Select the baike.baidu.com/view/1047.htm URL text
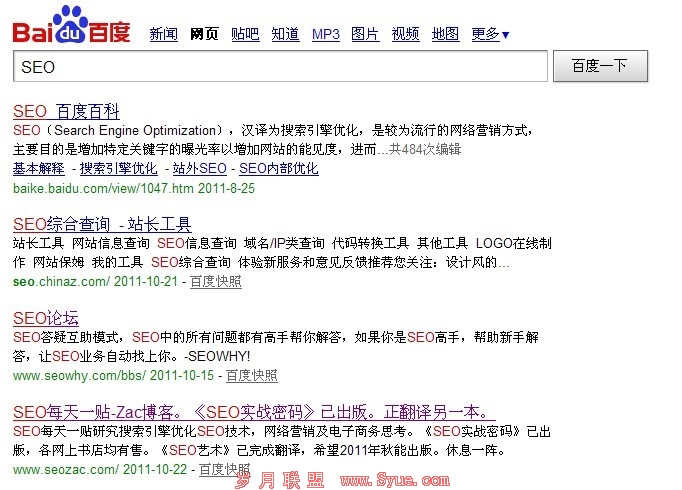 click(104, 188)
